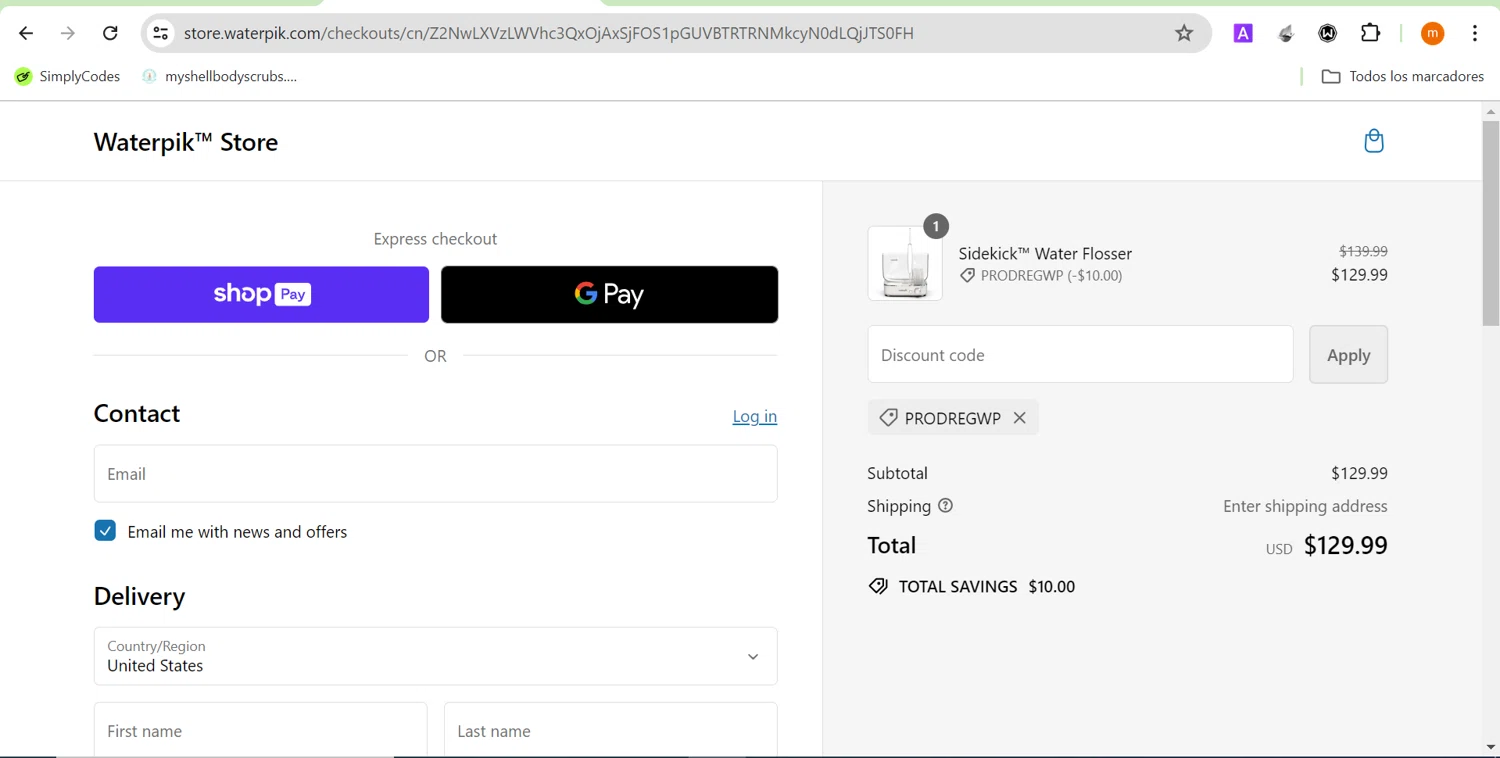The height and width of the screenshot is (758, 1500).
Task: Click the shipping help question mark icon
Action: (945, 506)
